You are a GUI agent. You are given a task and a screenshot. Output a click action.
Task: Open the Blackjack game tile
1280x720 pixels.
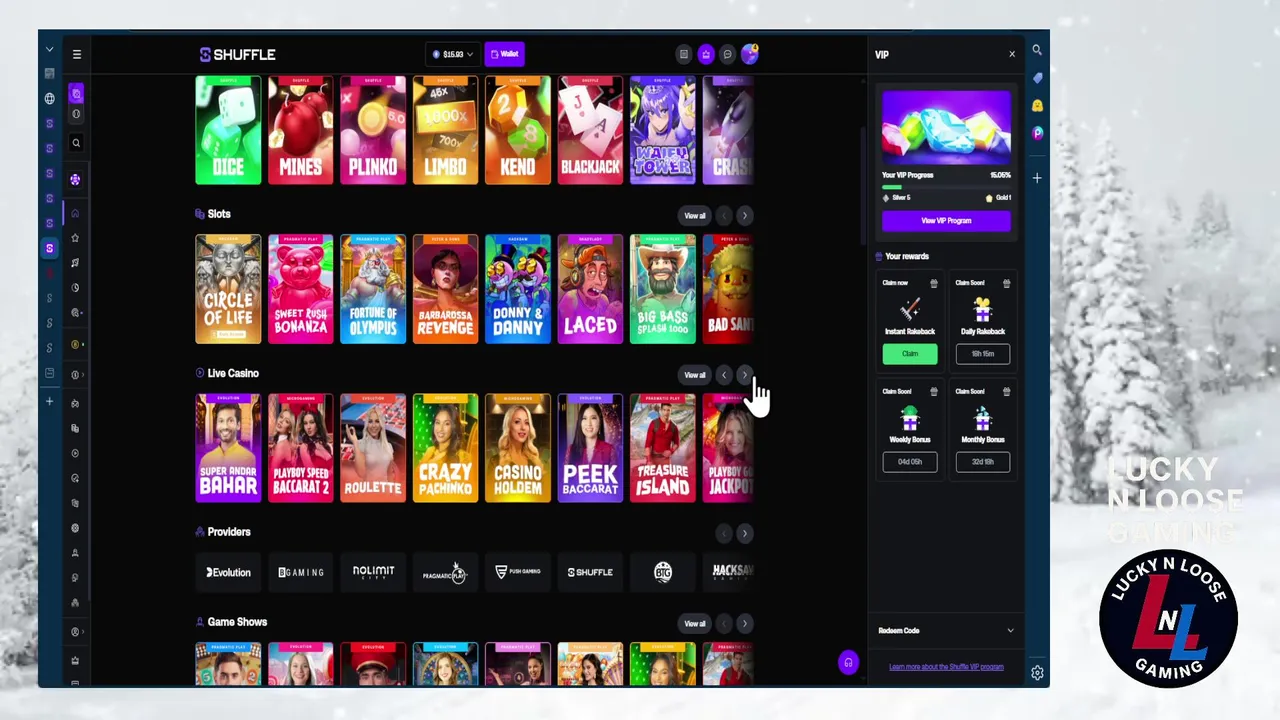coord(590,130)
